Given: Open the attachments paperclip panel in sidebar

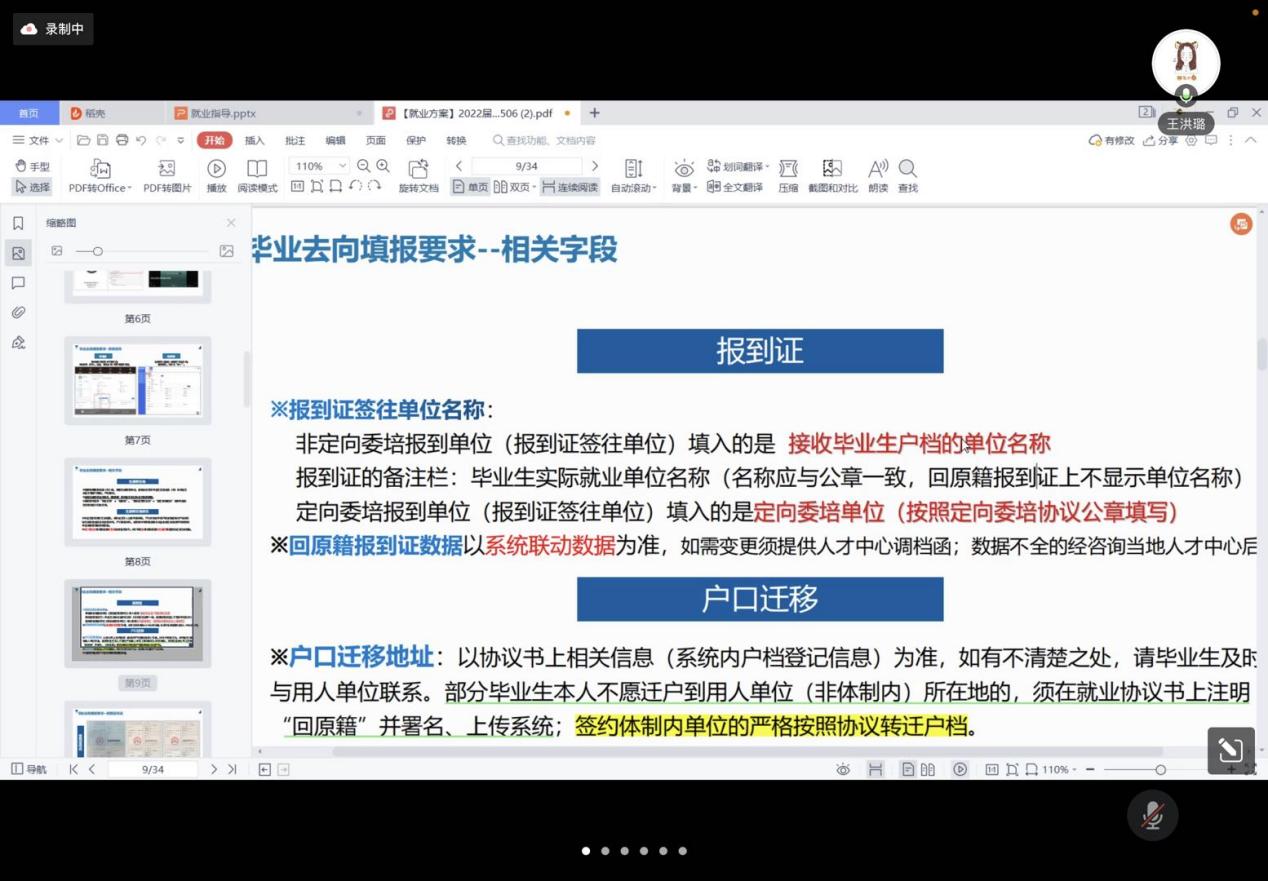Looking at the screenshot, I should [x=18, y=313].
